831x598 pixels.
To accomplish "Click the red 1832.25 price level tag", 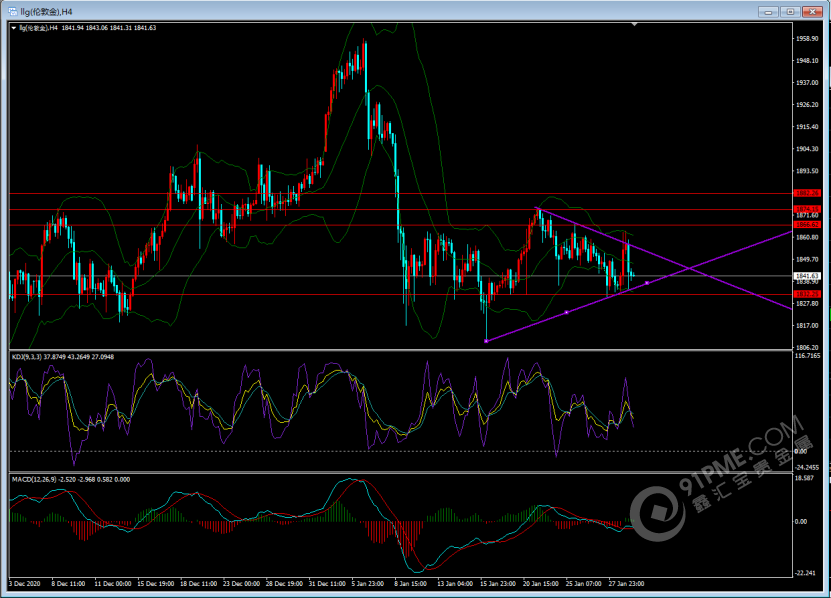I will (x=807, y=294).
